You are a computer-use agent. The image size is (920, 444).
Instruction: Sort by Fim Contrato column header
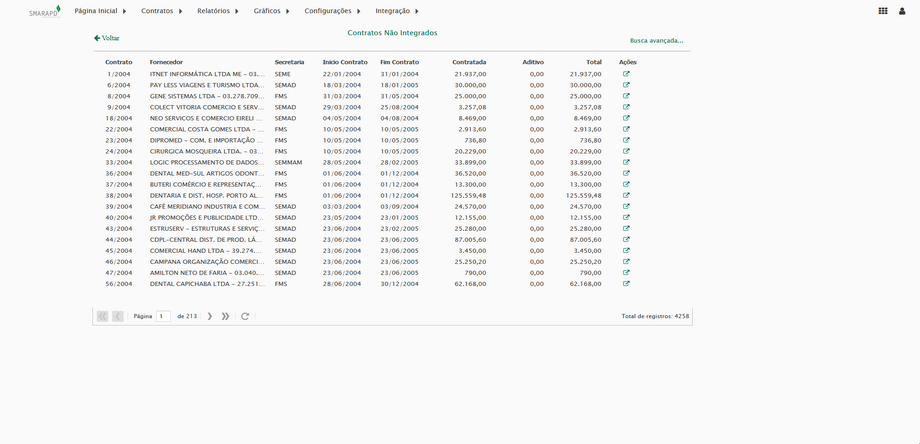click(400, 62)
